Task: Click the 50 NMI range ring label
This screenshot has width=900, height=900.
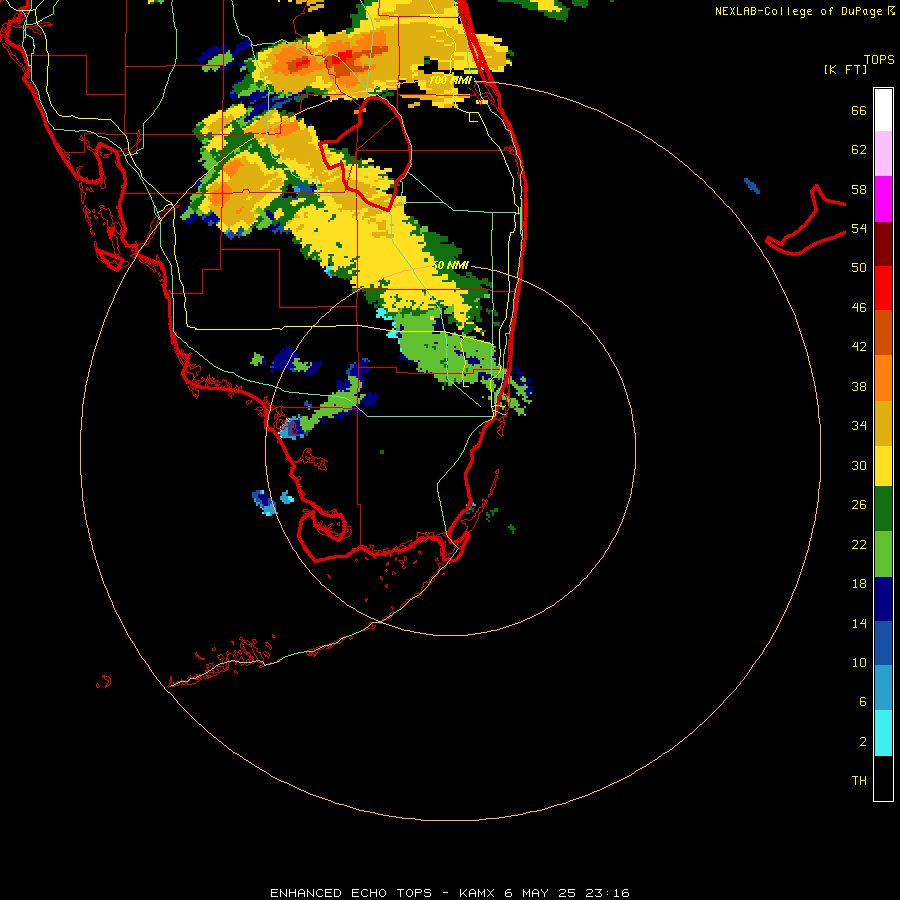Action: [450, 265]
